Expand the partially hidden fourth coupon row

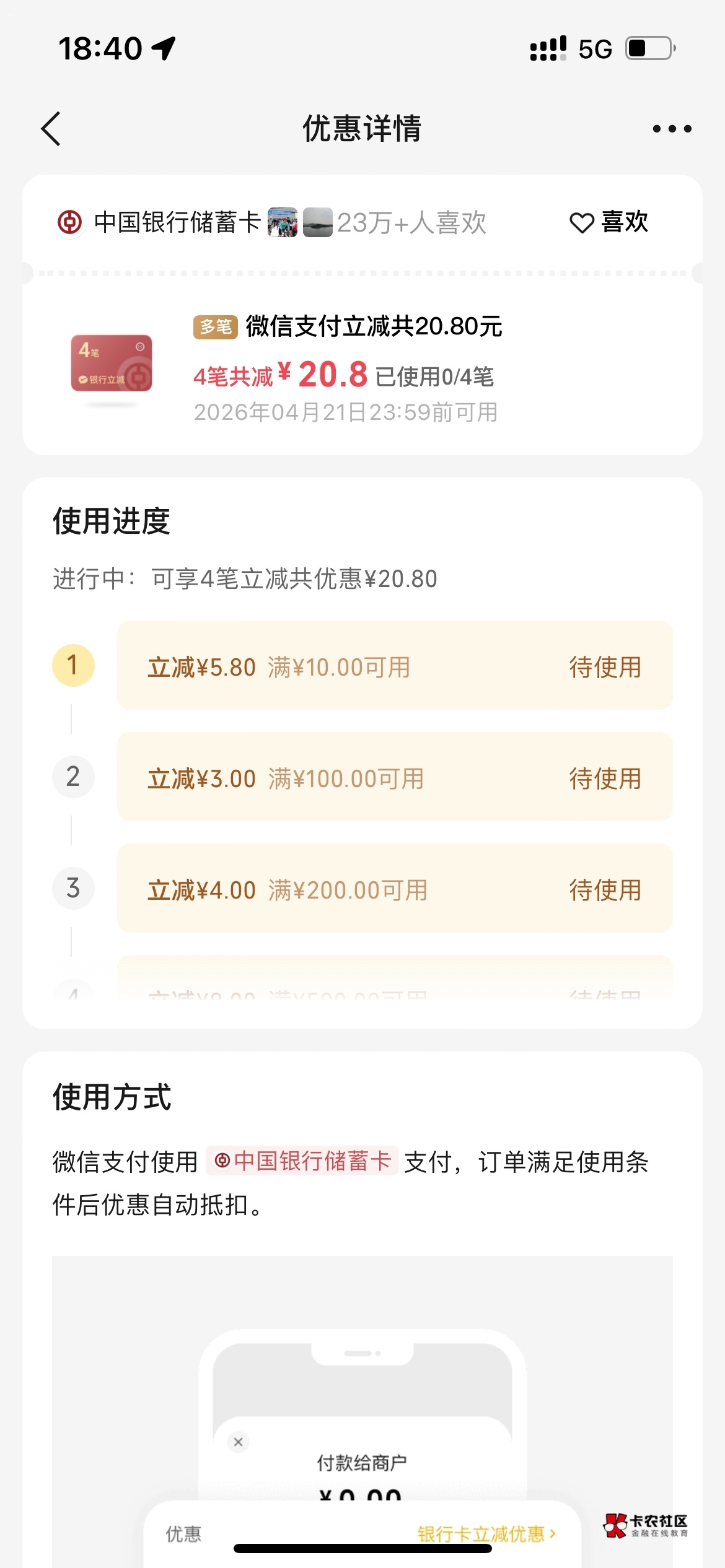[x=395, y=982]
